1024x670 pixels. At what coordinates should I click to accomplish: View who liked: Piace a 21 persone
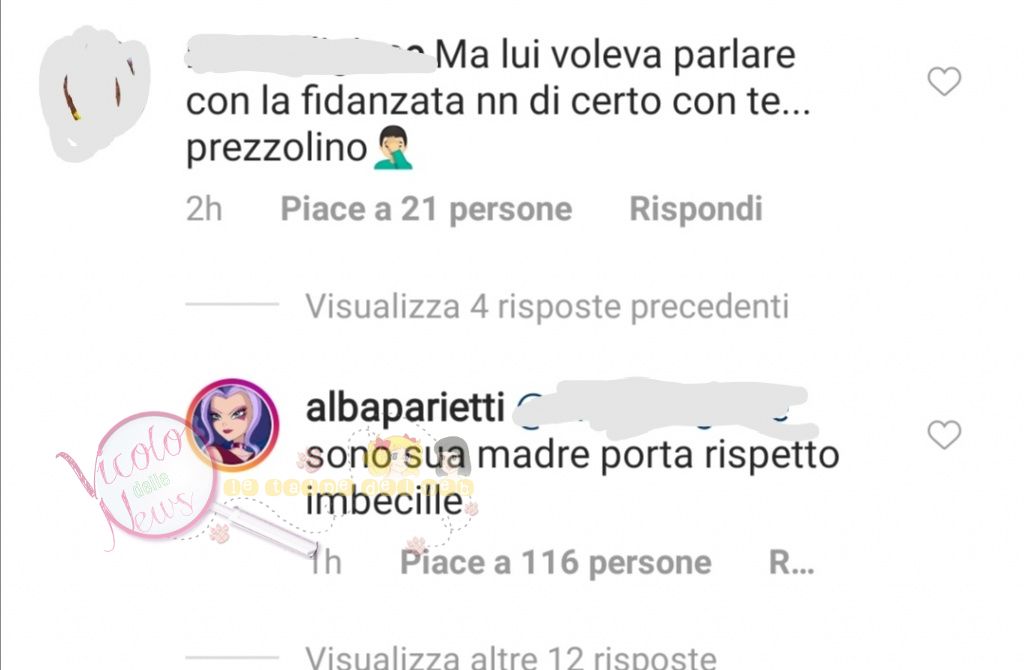426,210
